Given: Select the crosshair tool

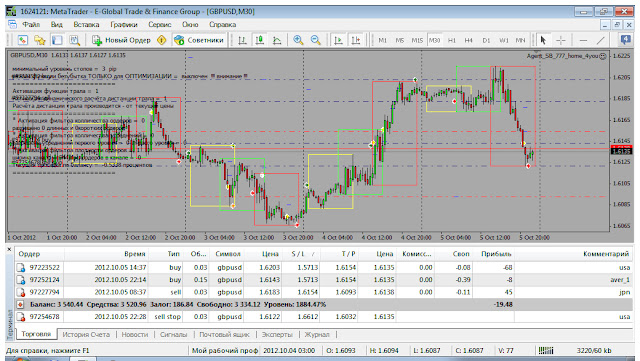Looking at the screenshot, I should pos(561,40).
